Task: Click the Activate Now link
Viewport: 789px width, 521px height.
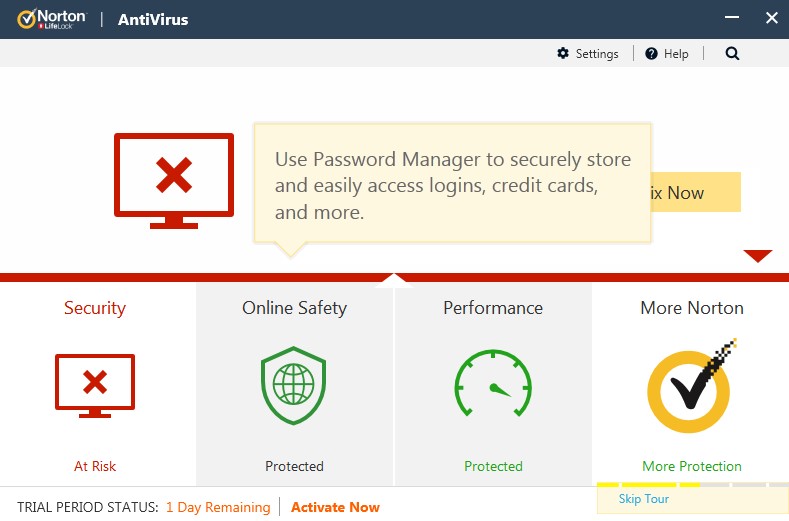Action: (x=335, y=507)
